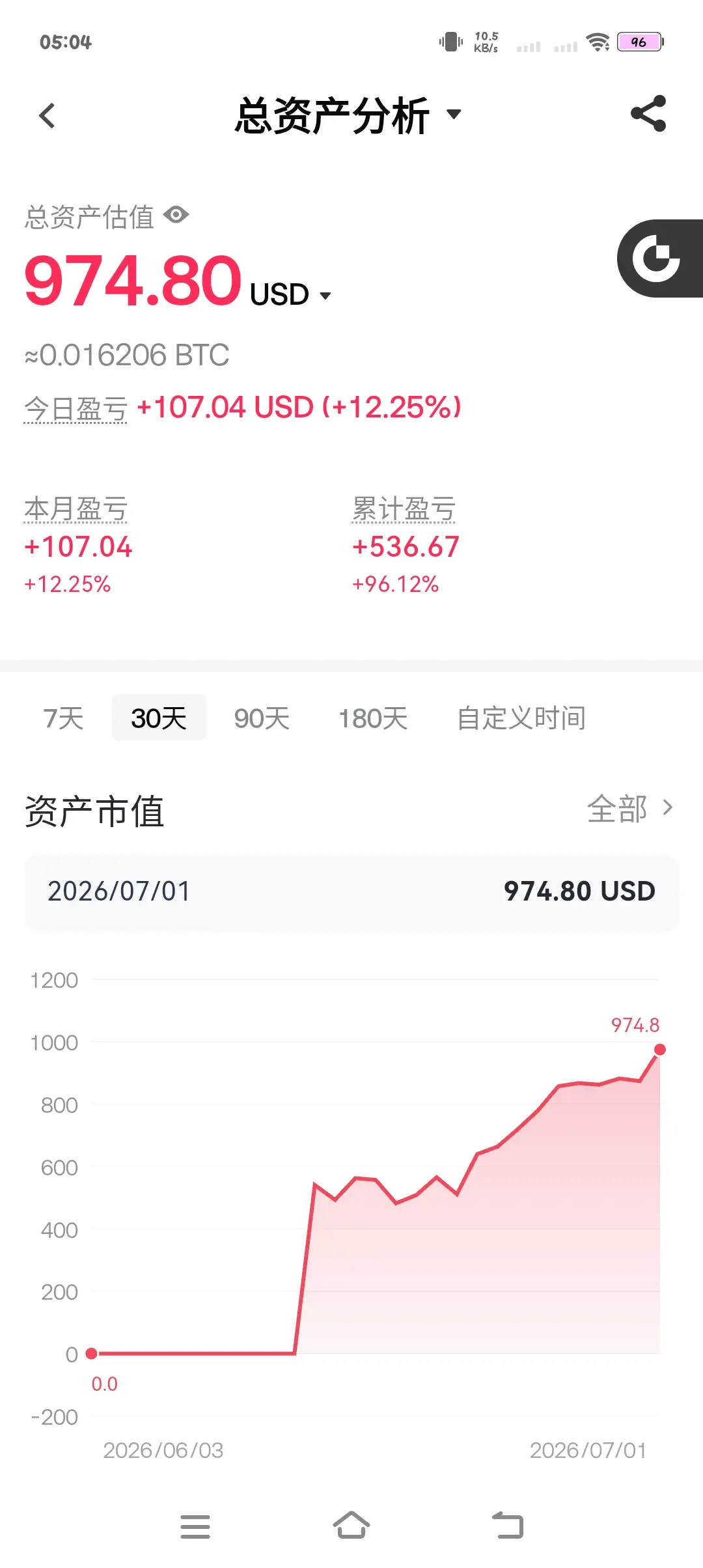Tap the battery indicator in status bar

pyautogui.click(x=641, y=42)
